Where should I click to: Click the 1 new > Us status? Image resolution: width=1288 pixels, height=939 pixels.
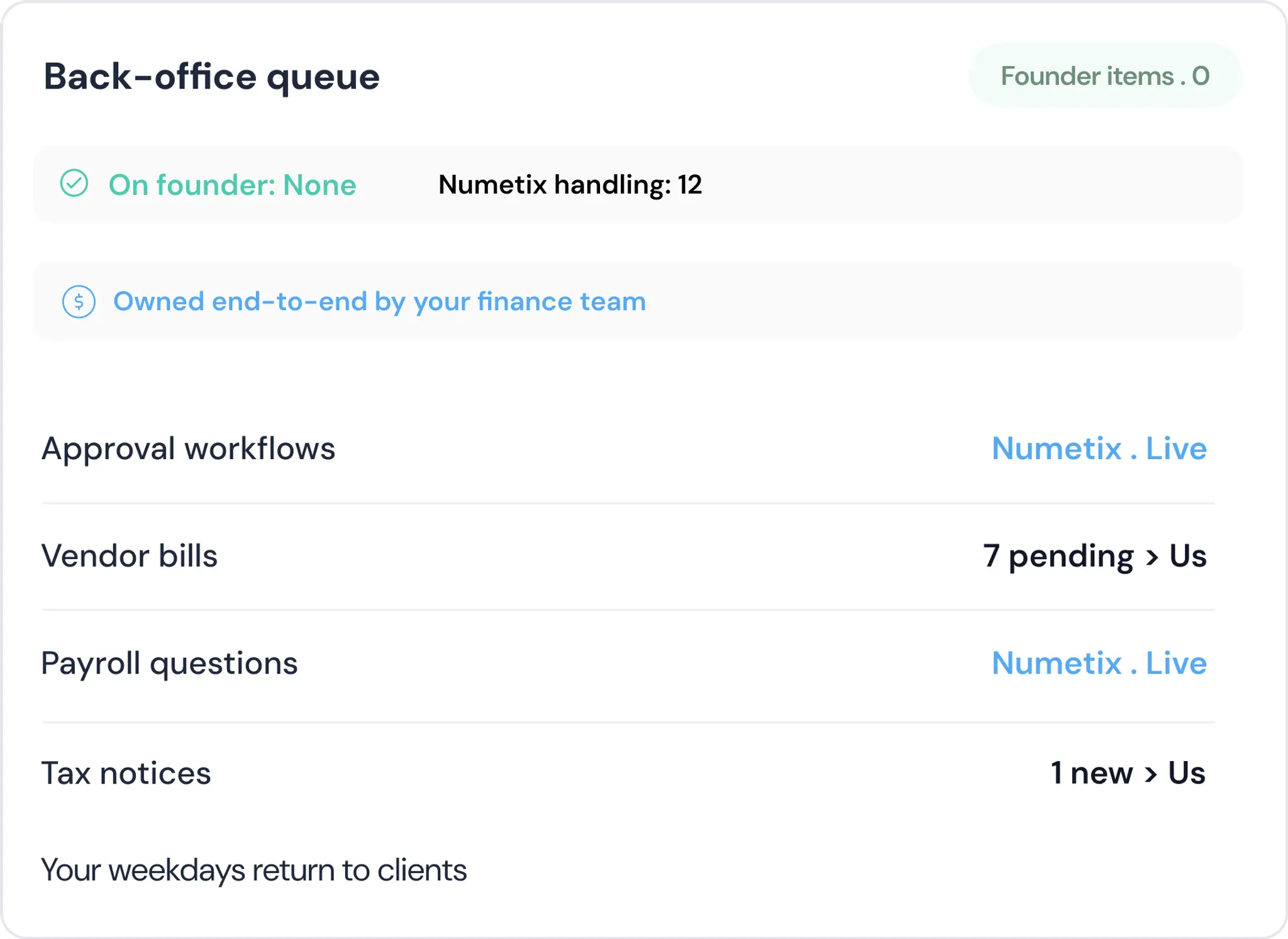click(1128, 773)
